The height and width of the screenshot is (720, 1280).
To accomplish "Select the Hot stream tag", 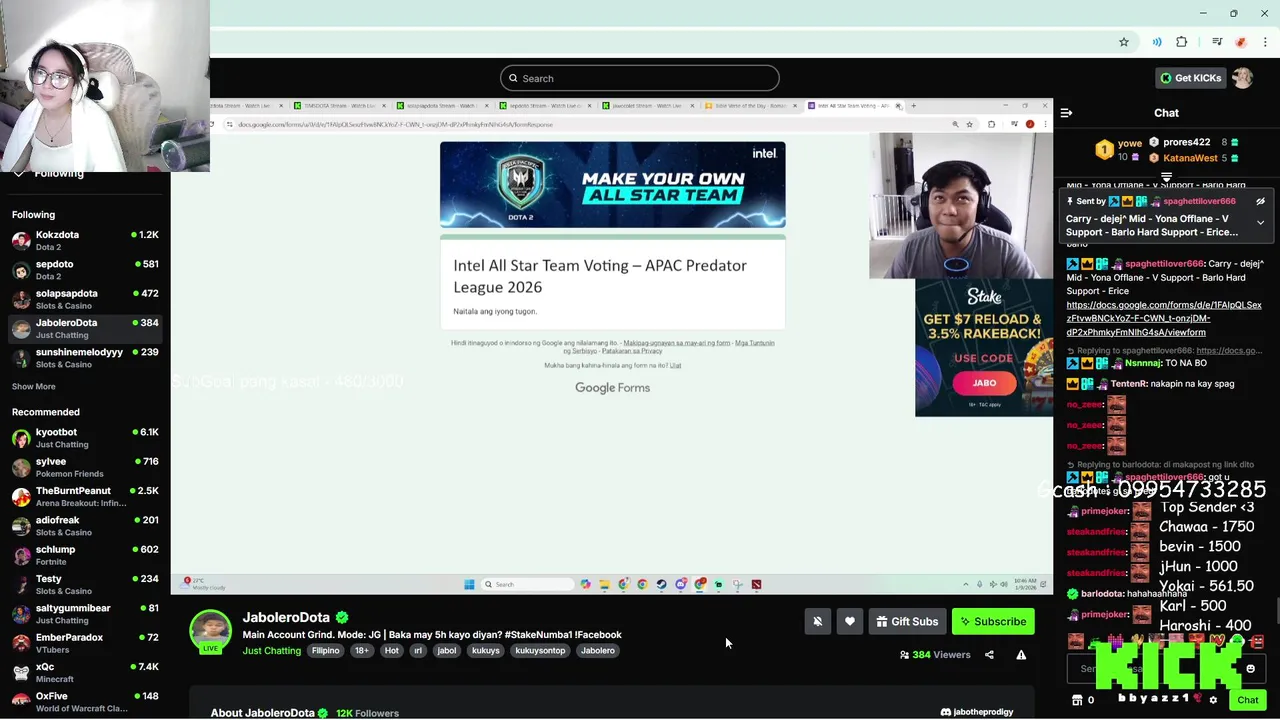I will click(x=391, y=650).
